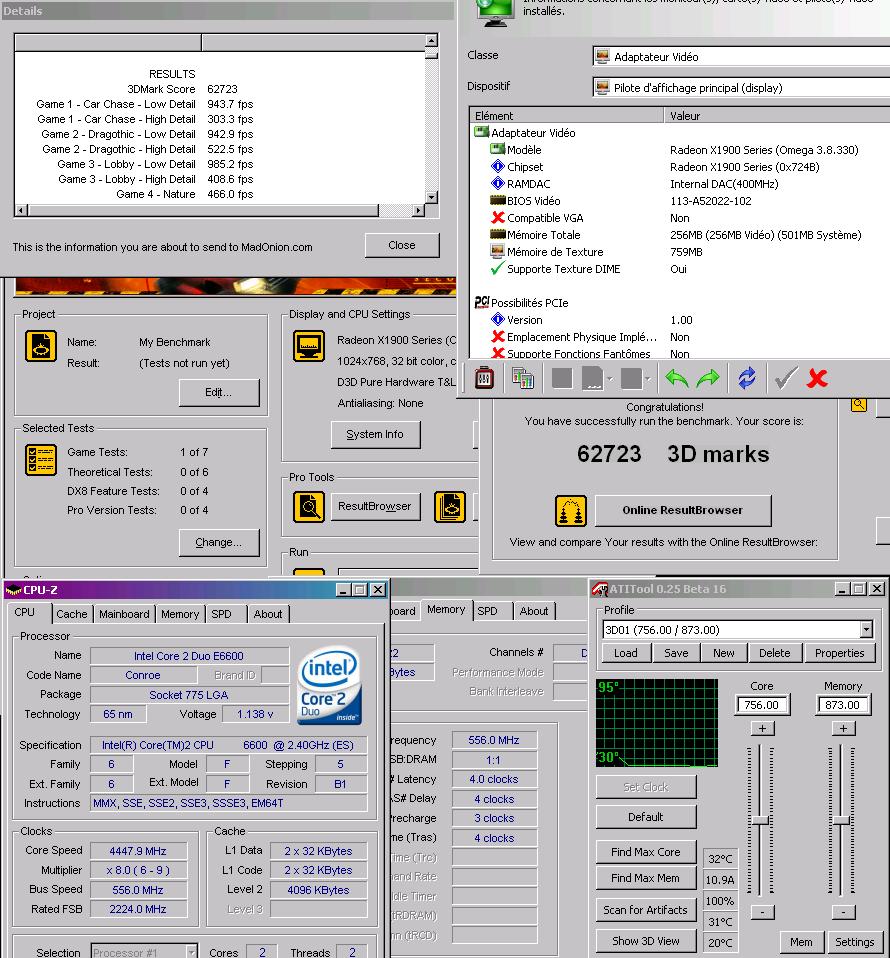Click the BIOS Vidéo chip icon
890x958 pixels.
(498, 200)
